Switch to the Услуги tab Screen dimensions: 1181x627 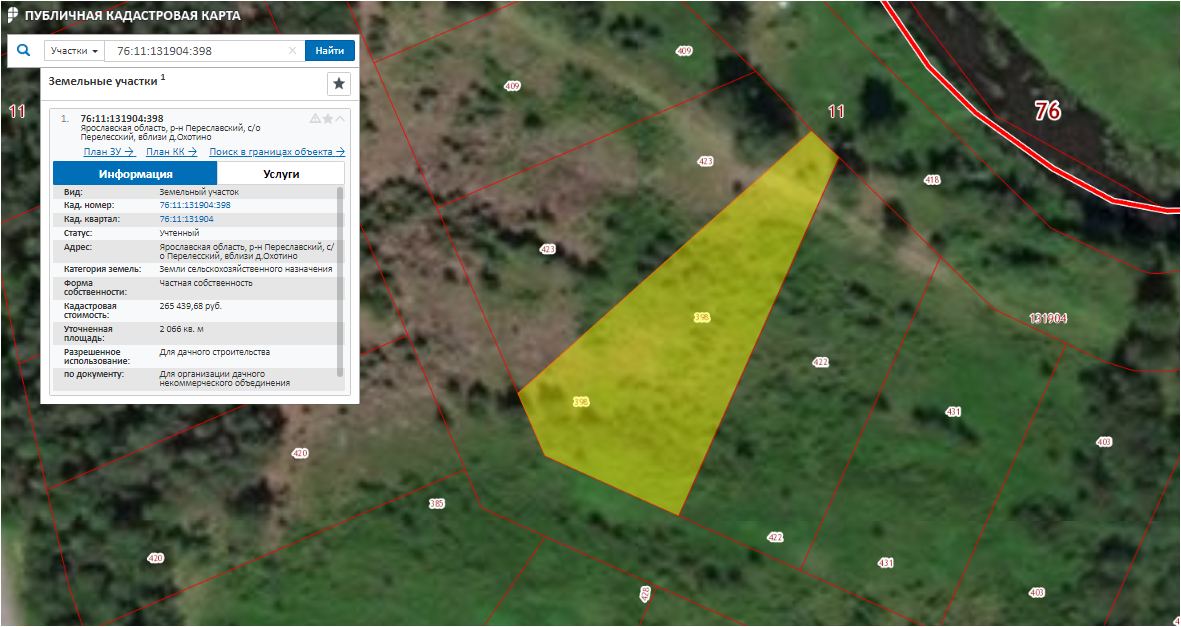281,173
